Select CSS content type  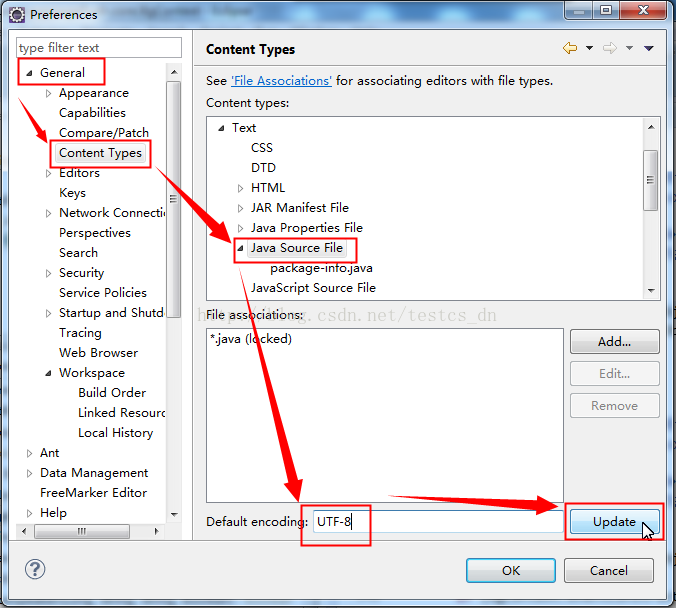coord(262,148)
